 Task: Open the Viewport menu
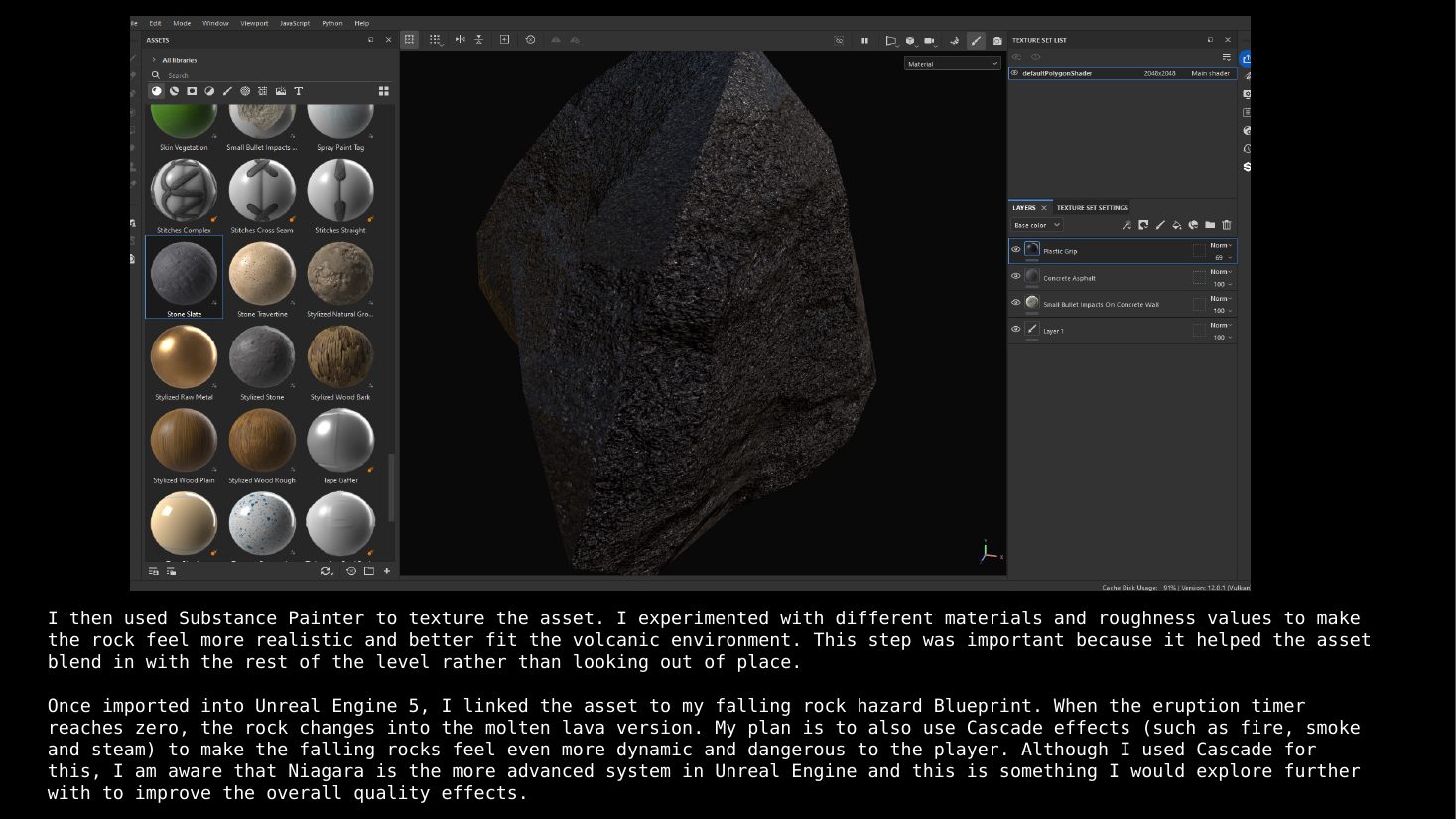[254, 23]
